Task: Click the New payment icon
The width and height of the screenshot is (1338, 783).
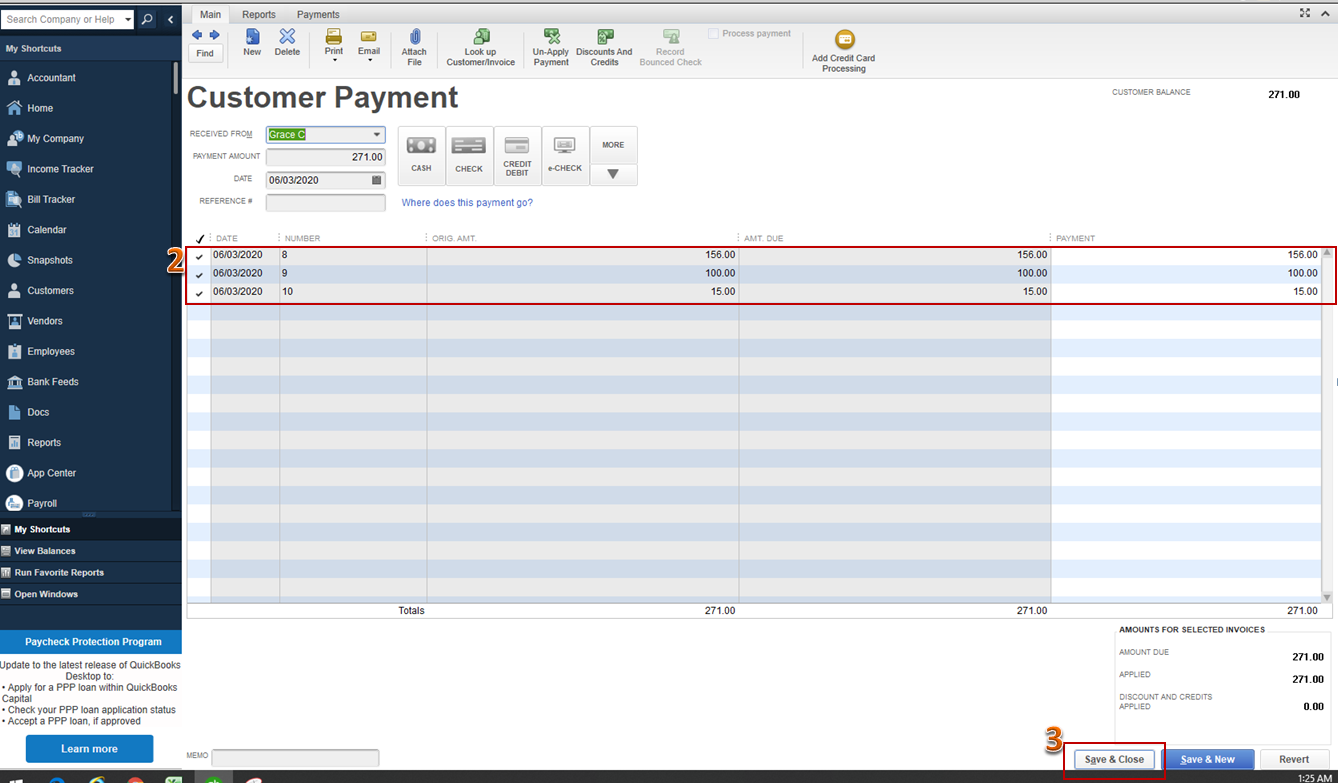Action: [252, 38]
